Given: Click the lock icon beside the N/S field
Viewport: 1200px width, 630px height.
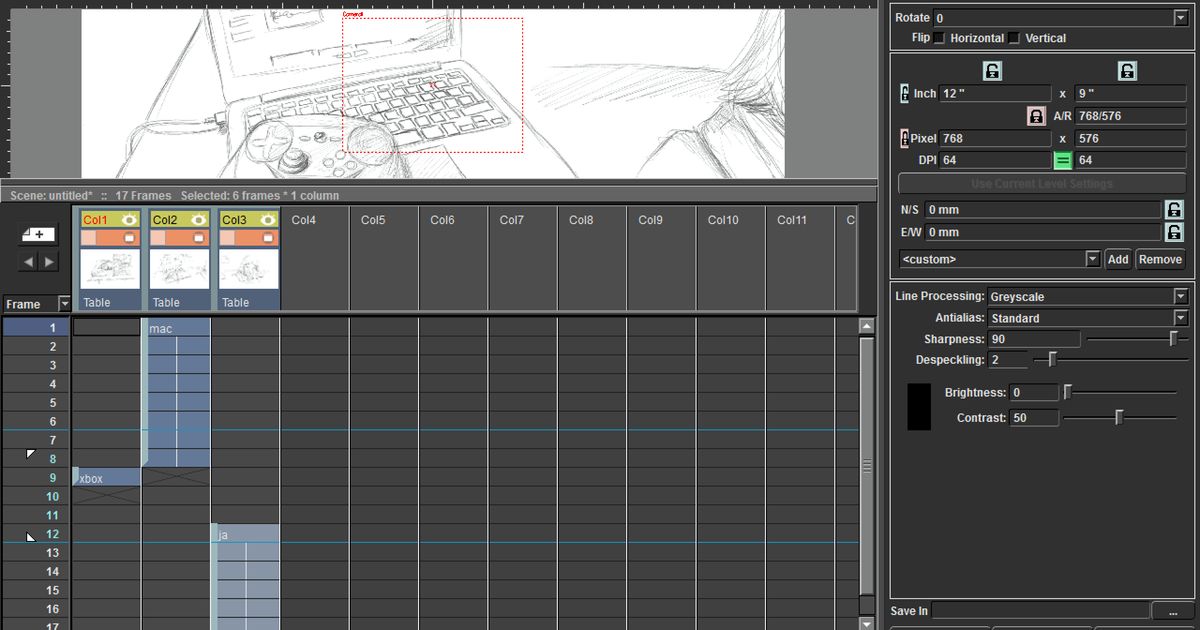Looking at the screenshot, I should point(1172,209).
